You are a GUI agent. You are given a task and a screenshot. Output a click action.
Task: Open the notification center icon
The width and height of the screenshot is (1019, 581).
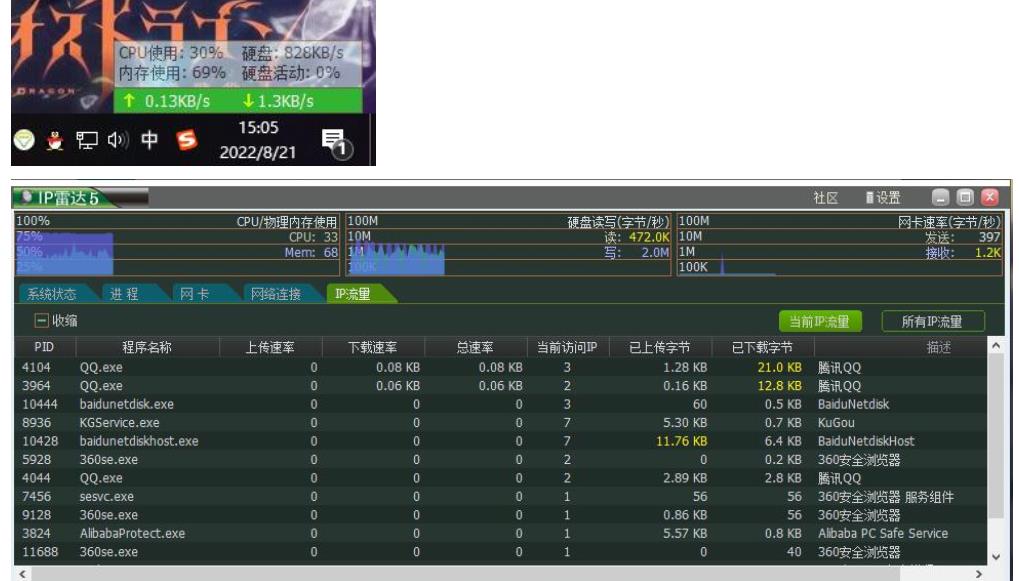[x=336, y=143]
